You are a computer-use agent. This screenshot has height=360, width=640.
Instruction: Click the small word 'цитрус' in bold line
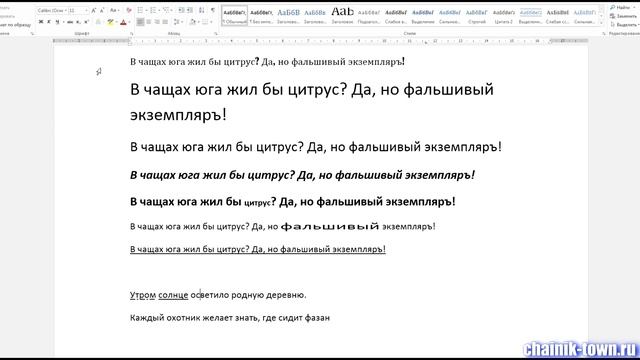[x=257, y=202]
